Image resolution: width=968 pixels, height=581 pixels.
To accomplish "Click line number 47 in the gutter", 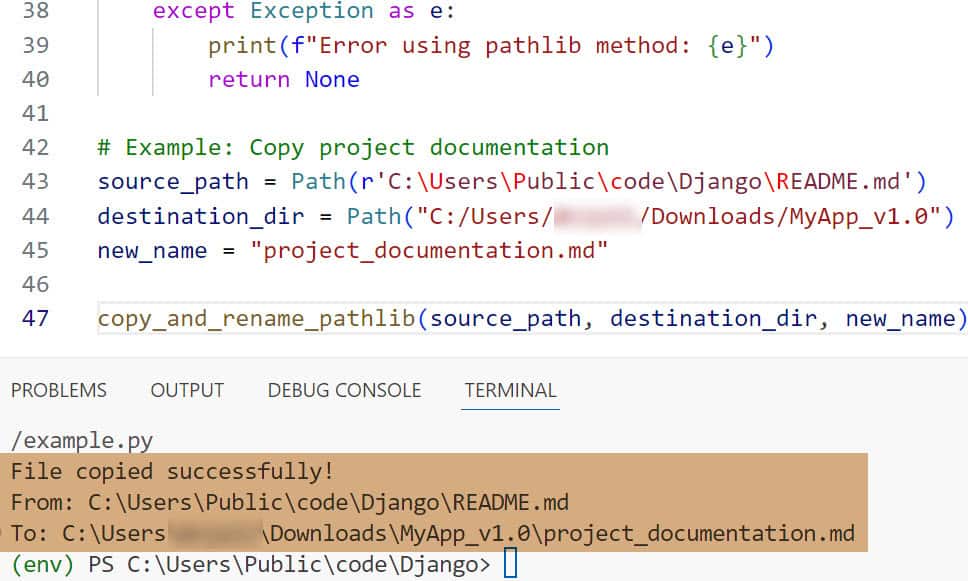I will coord(35,318).
